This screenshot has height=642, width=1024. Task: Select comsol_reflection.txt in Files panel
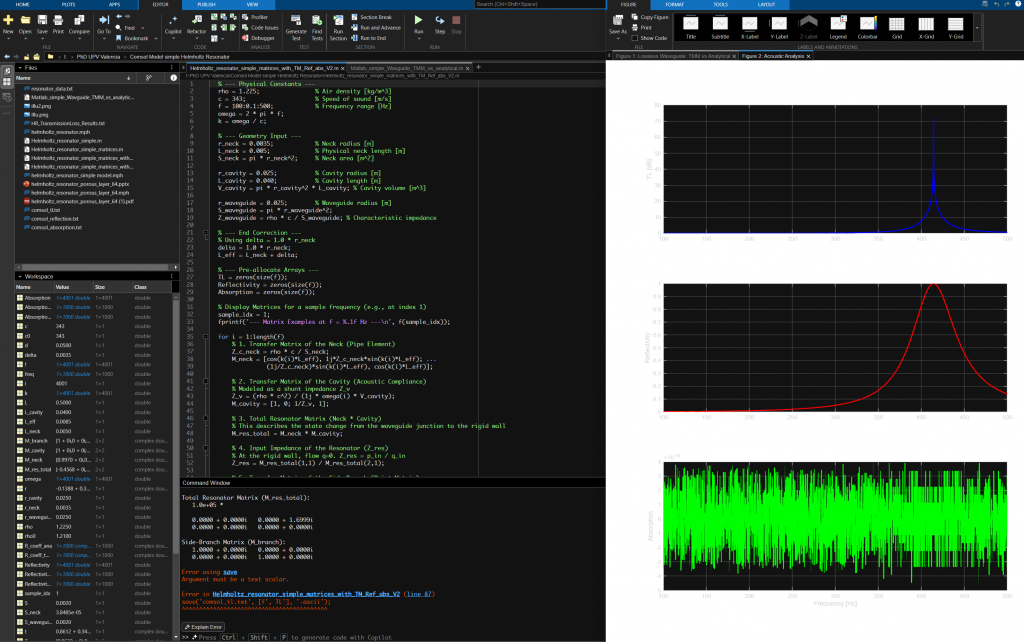tap(55, 219)
